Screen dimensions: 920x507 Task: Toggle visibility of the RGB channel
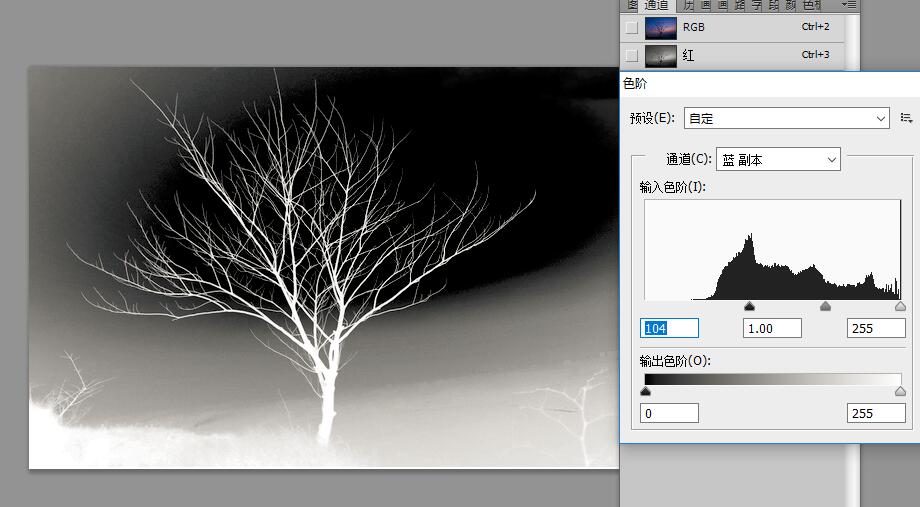tap(631, 28)
